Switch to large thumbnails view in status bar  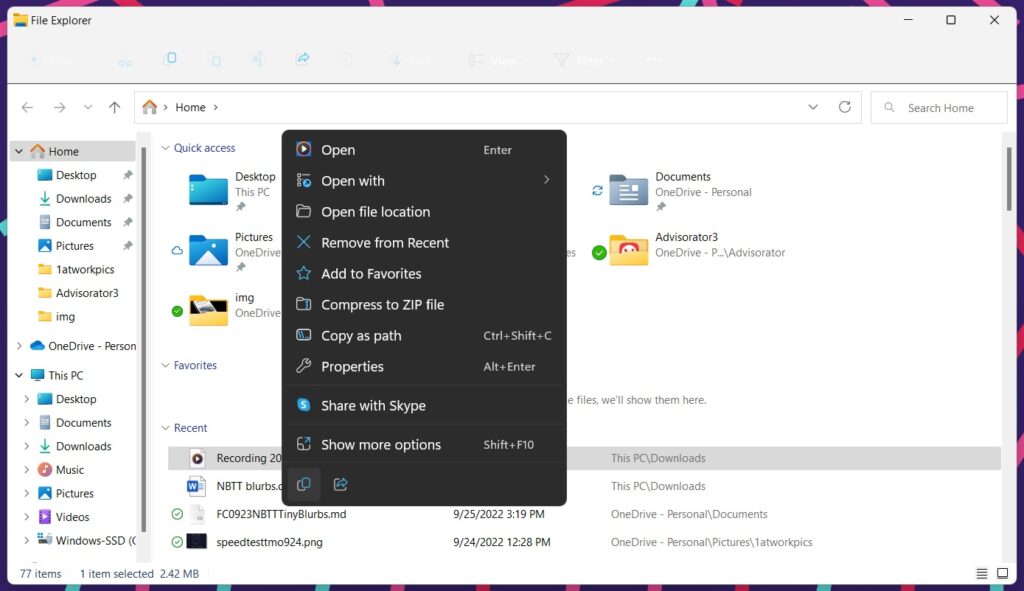click(x=1003, y=573)
